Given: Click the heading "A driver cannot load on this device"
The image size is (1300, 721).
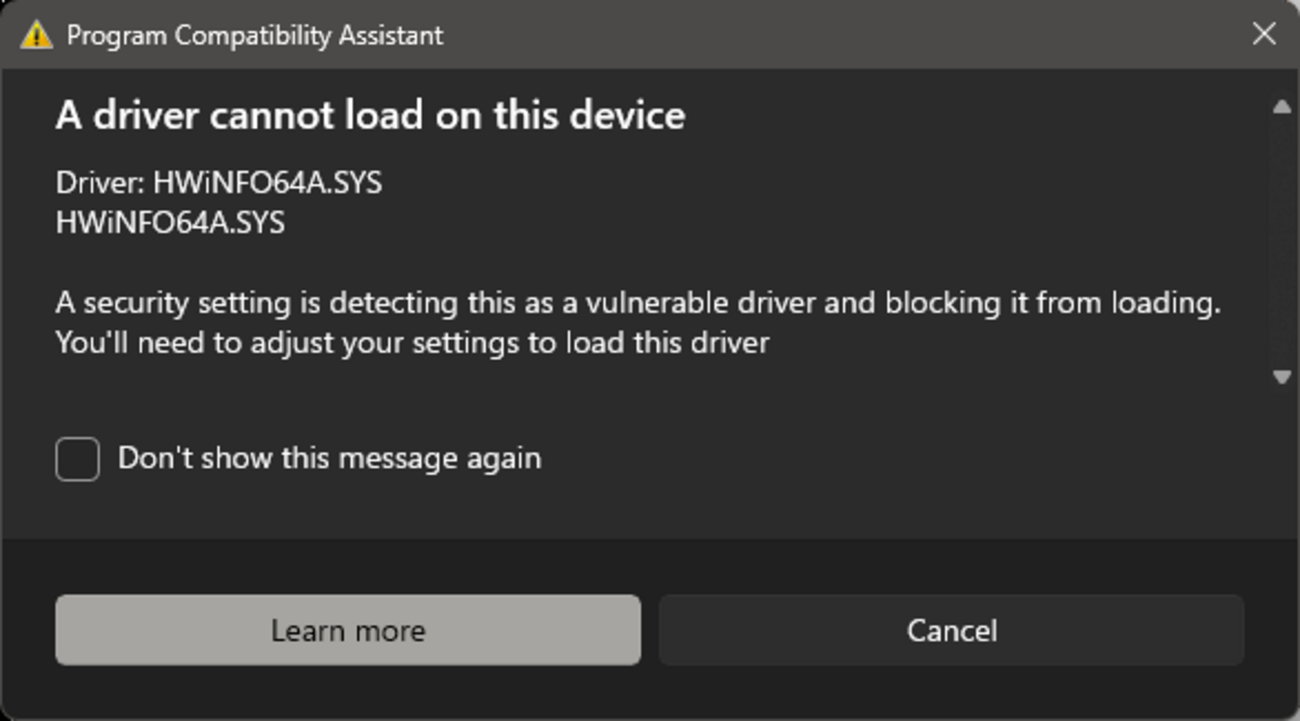Looking at the screenshot, I should coord(370,116).
